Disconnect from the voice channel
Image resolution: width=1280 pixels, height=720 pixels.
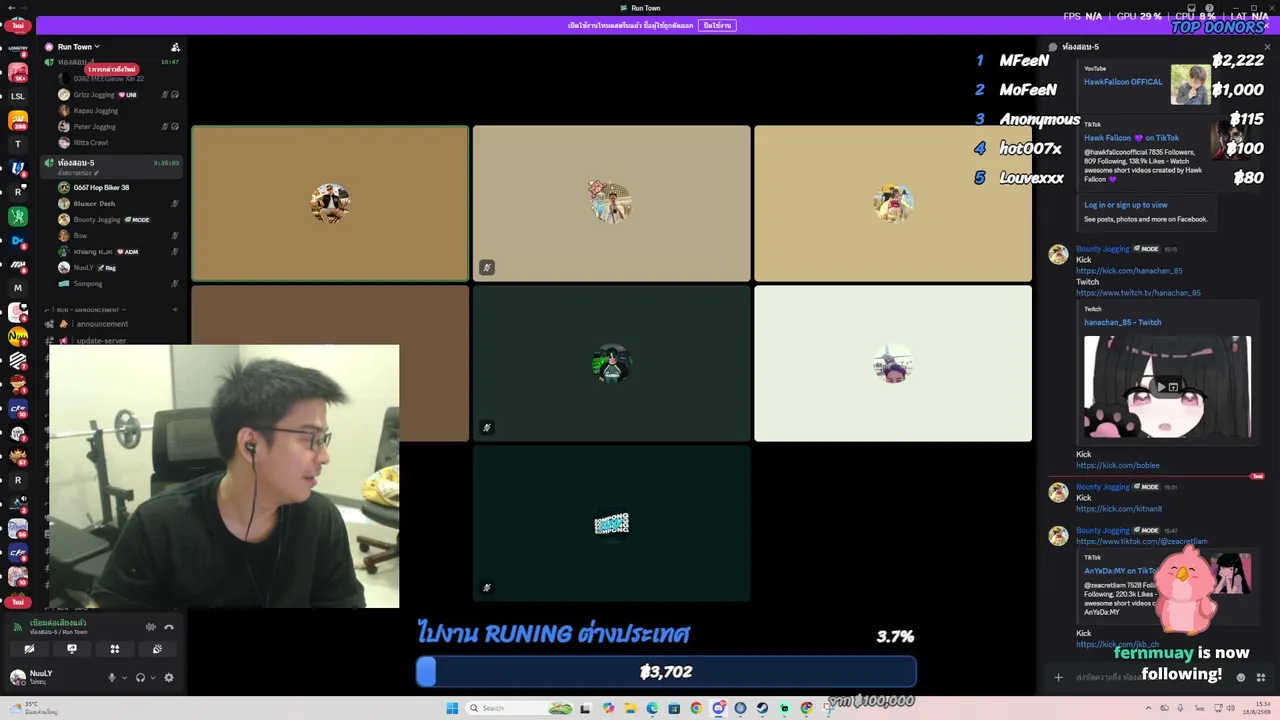point(169,627)
